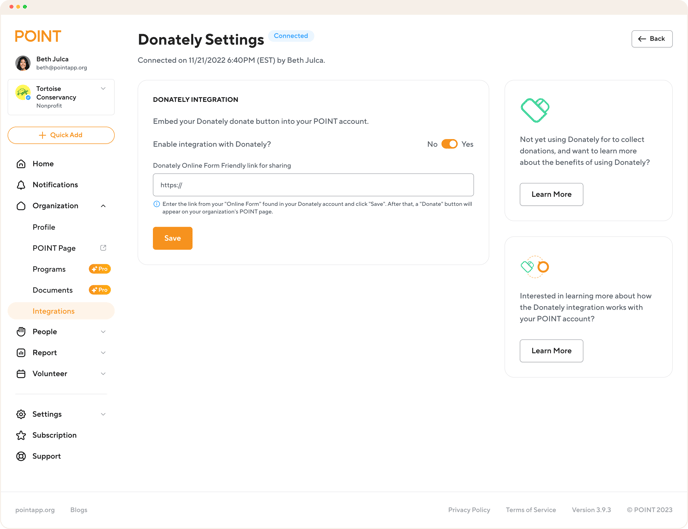This screenshot has width=688, height=529.
Task: Collapse the Organization menu chevron
Action: pos(103,206)
